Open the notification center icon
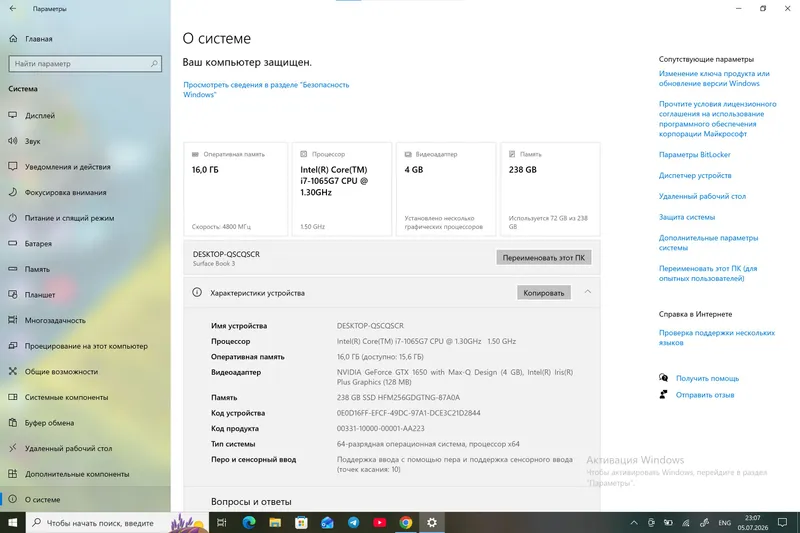This screenshot has height=533, width=800. 783,523
